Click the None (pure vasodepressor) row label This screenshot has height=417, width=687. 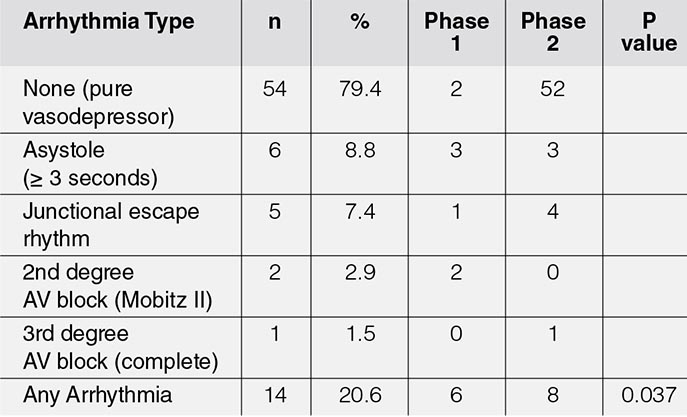point(99,102)
